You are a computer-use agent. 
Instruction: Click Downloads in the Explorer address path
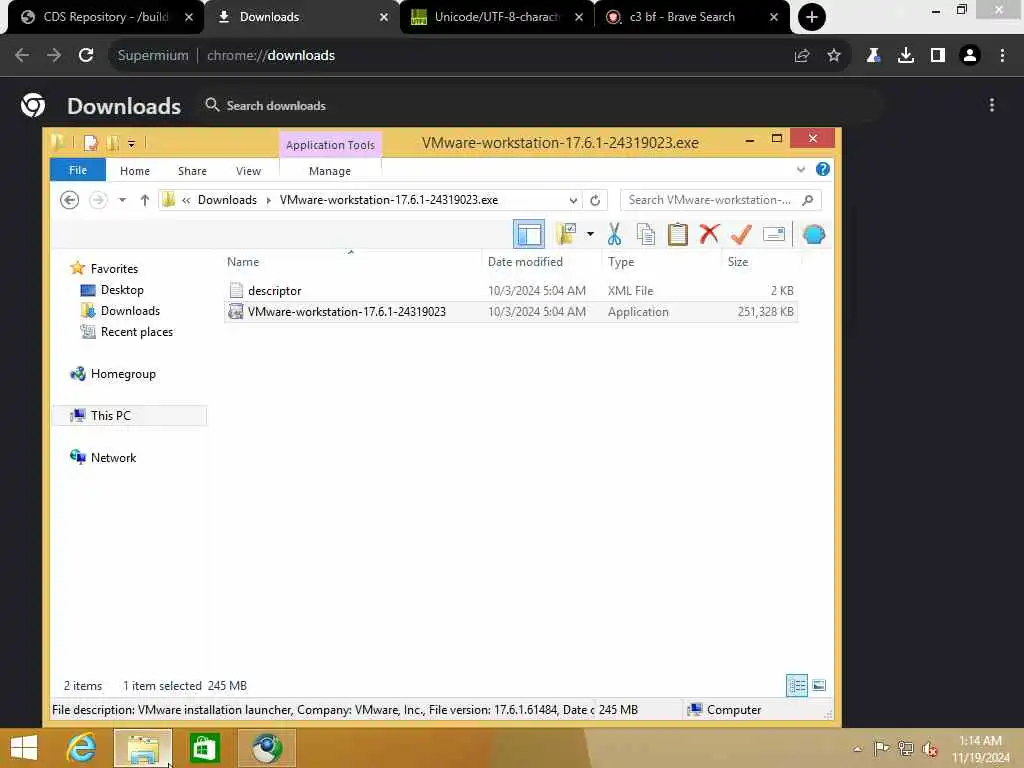[x=227, y=200]
